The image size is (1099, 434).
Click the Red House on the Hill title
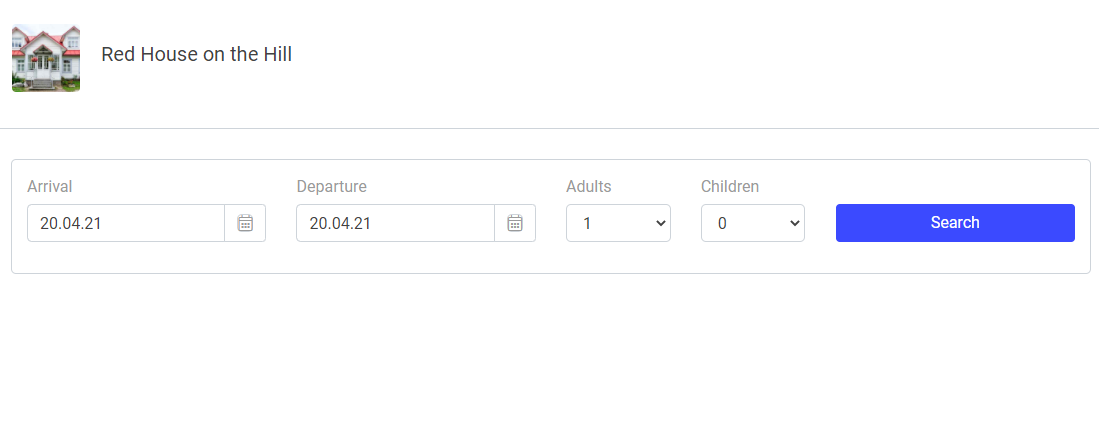point(196,54)
